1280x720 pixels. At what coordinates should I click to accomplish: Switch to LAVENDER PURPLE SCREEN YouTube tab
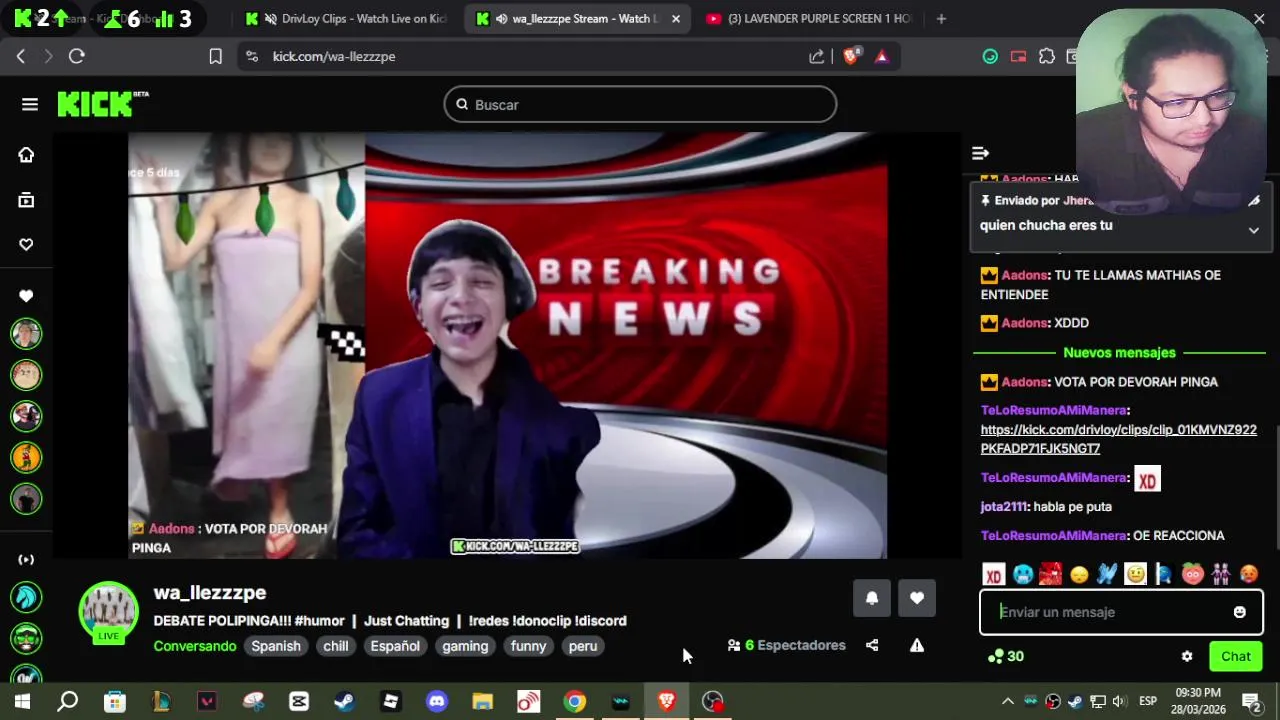tap(808, 18)
